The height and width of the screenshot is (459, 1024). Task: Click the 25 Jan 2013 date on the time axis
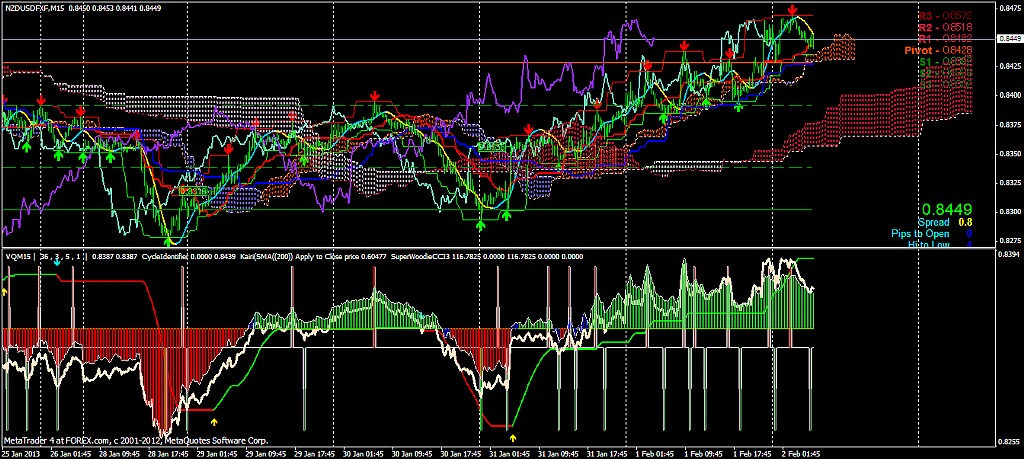(x=20, y=453)
